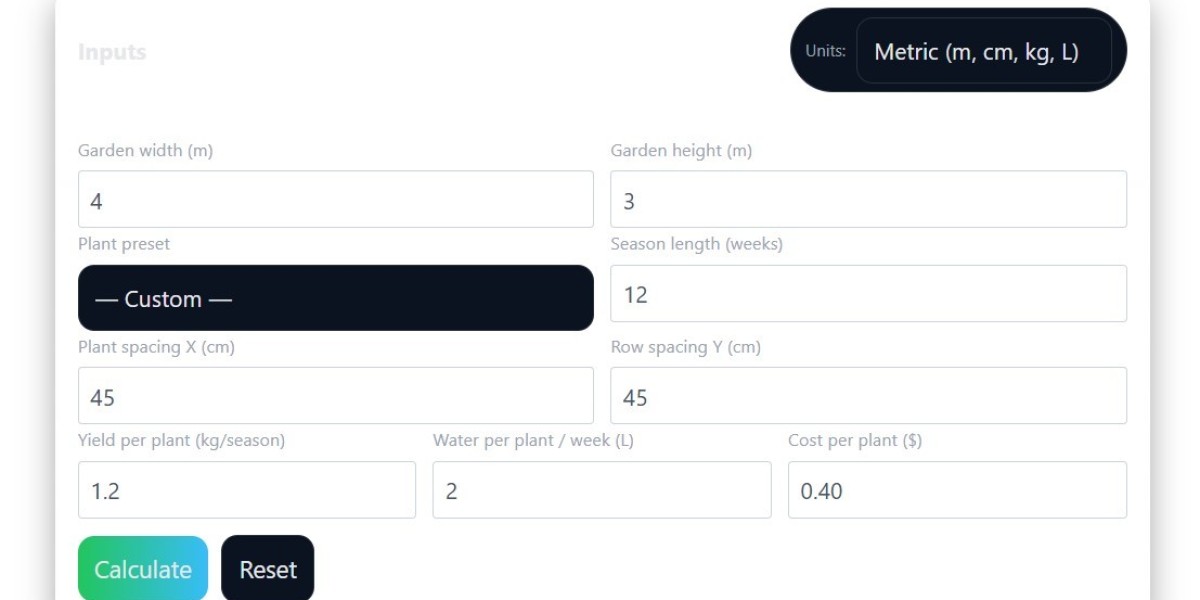1200x600 pixels.
Task: Click the Water per plant per week field
Action: [x=602, y=489]
